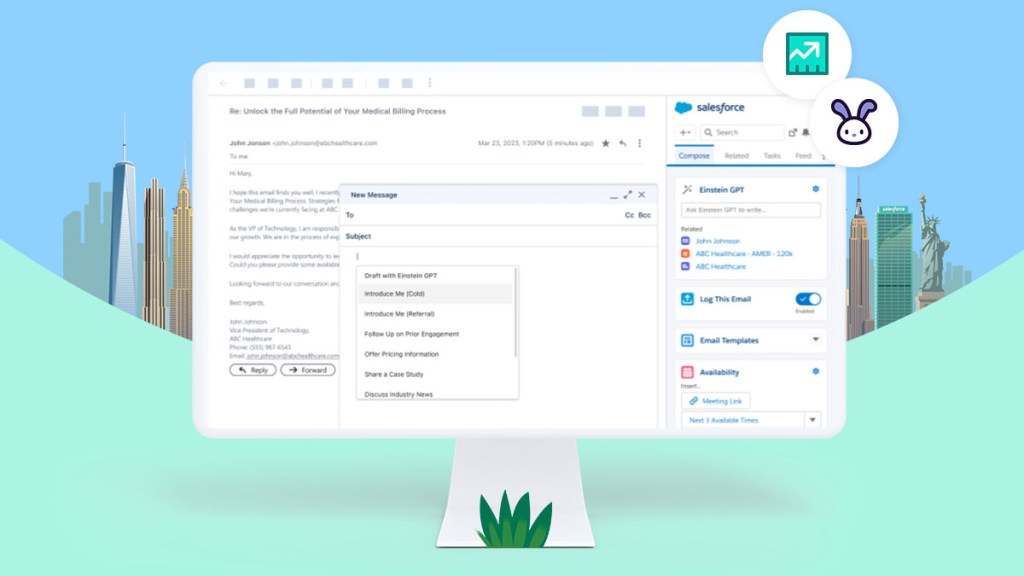Click the ABC Healthcare account icon

[x=688, y=266]
